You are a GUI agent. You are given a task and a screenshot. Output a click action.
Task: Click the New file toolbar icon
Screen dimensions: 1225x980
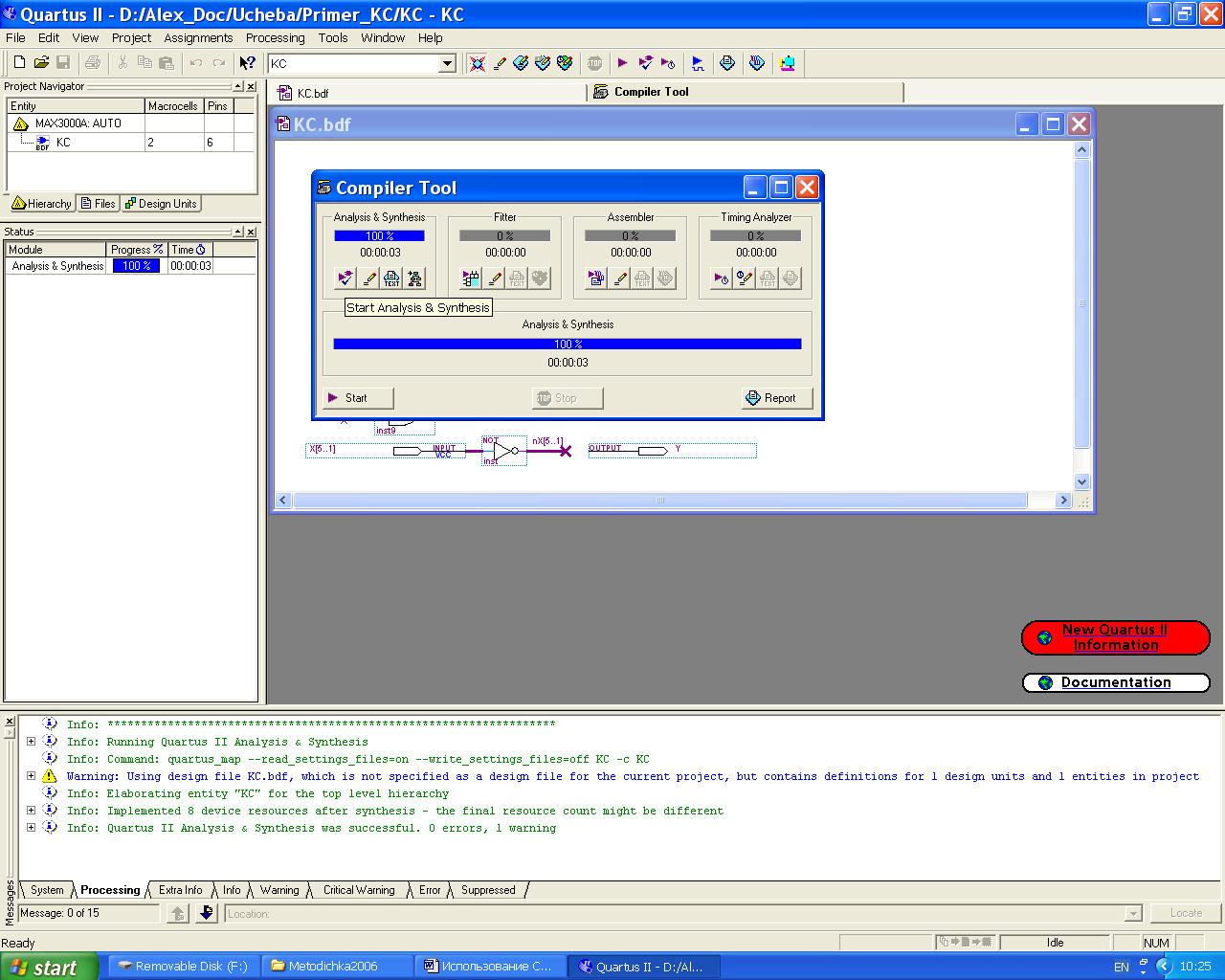(19, 63)
